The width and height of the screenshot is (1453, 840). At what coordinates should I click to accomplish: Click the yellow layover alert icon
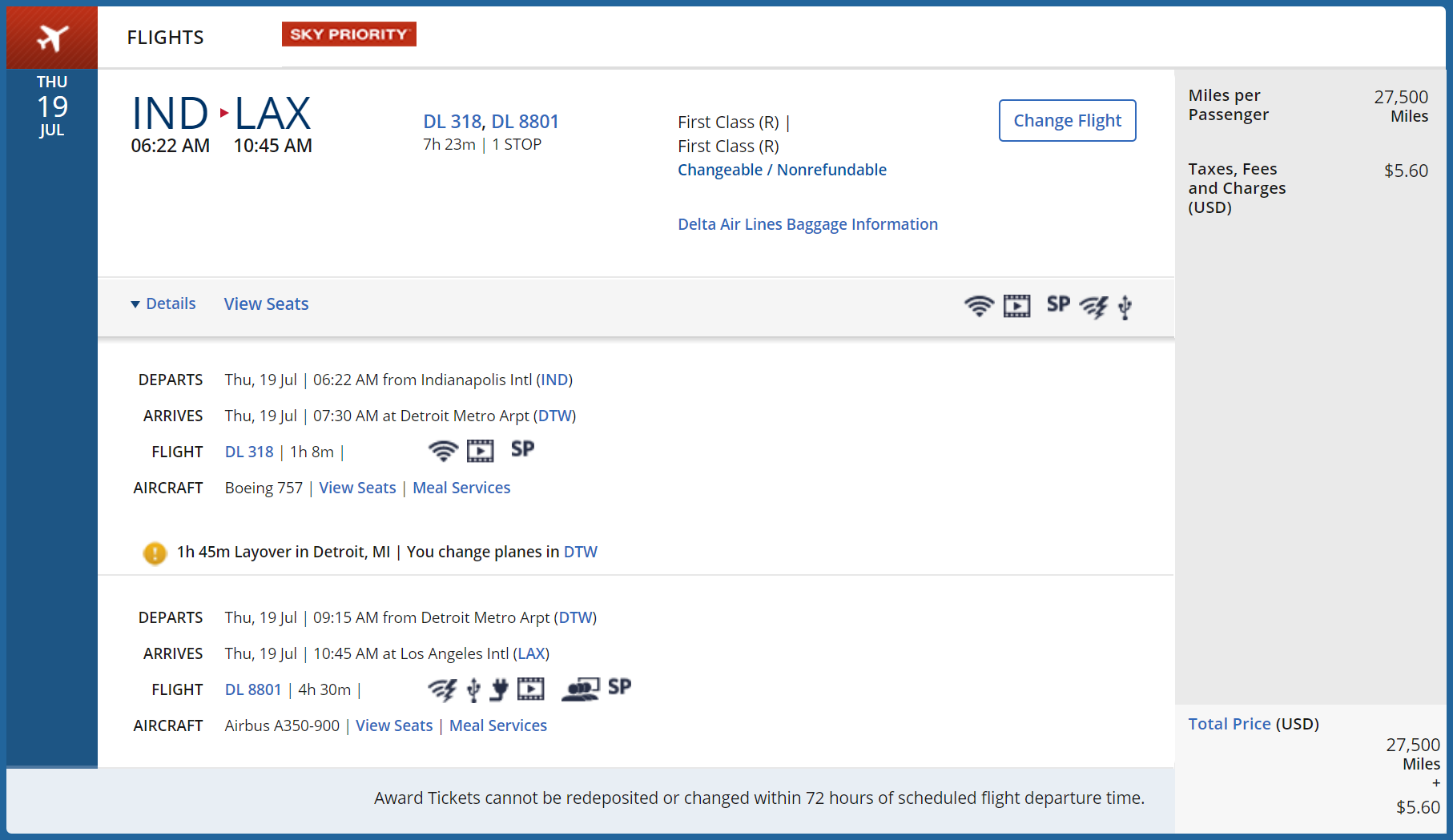(x=155, y=553)
